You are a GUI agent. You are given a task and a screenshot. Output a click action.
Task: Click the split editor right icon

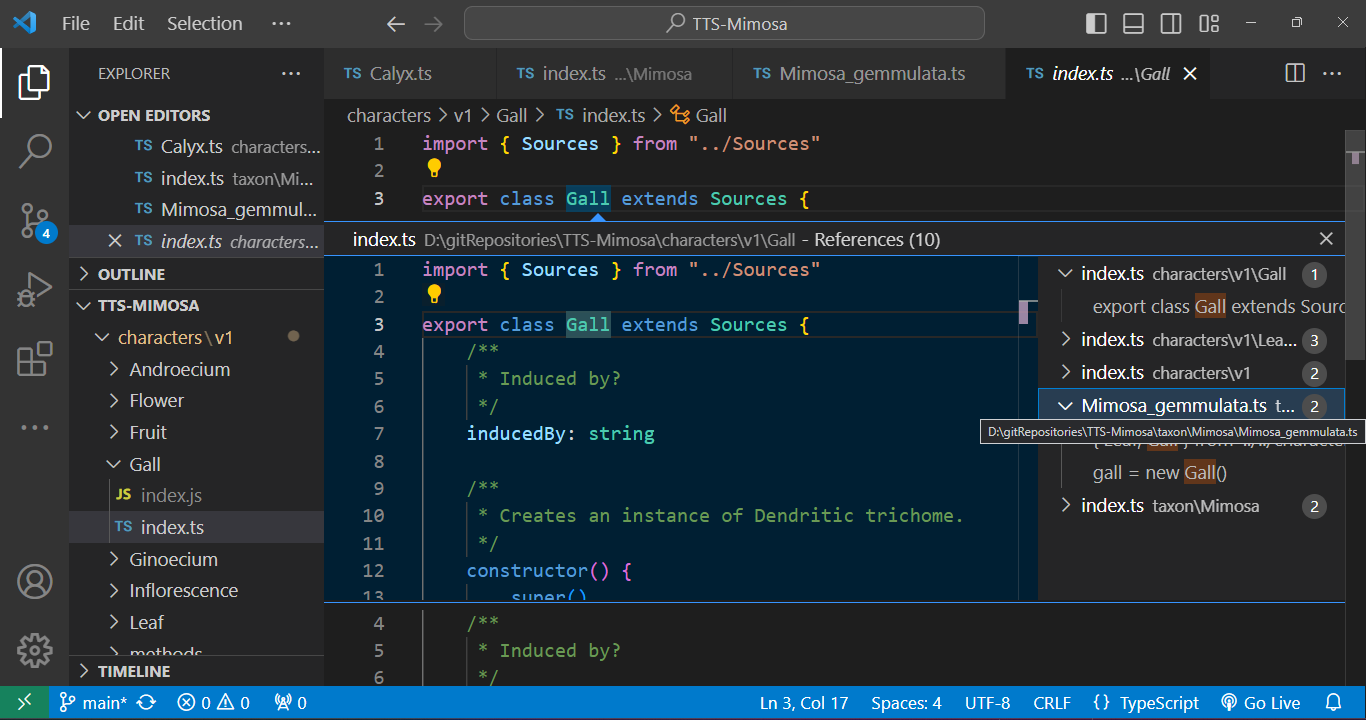(x=1295, y=73)
